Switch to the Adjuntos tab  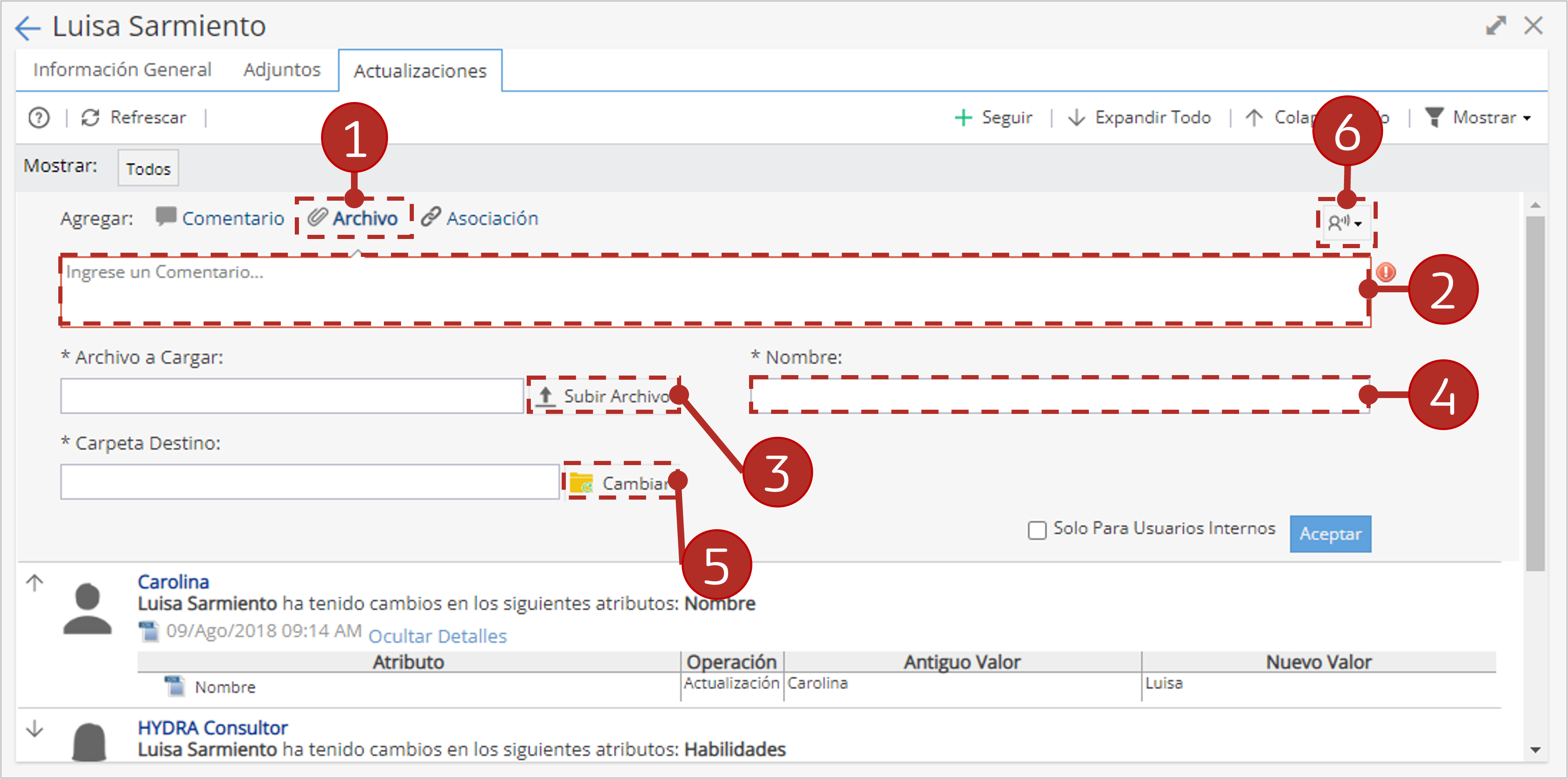(282, 70)
